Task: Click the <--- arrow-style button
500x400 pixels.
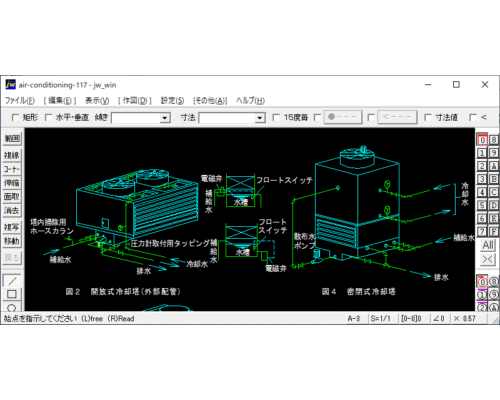Action: pyautogui.click(x=397, y=117)
